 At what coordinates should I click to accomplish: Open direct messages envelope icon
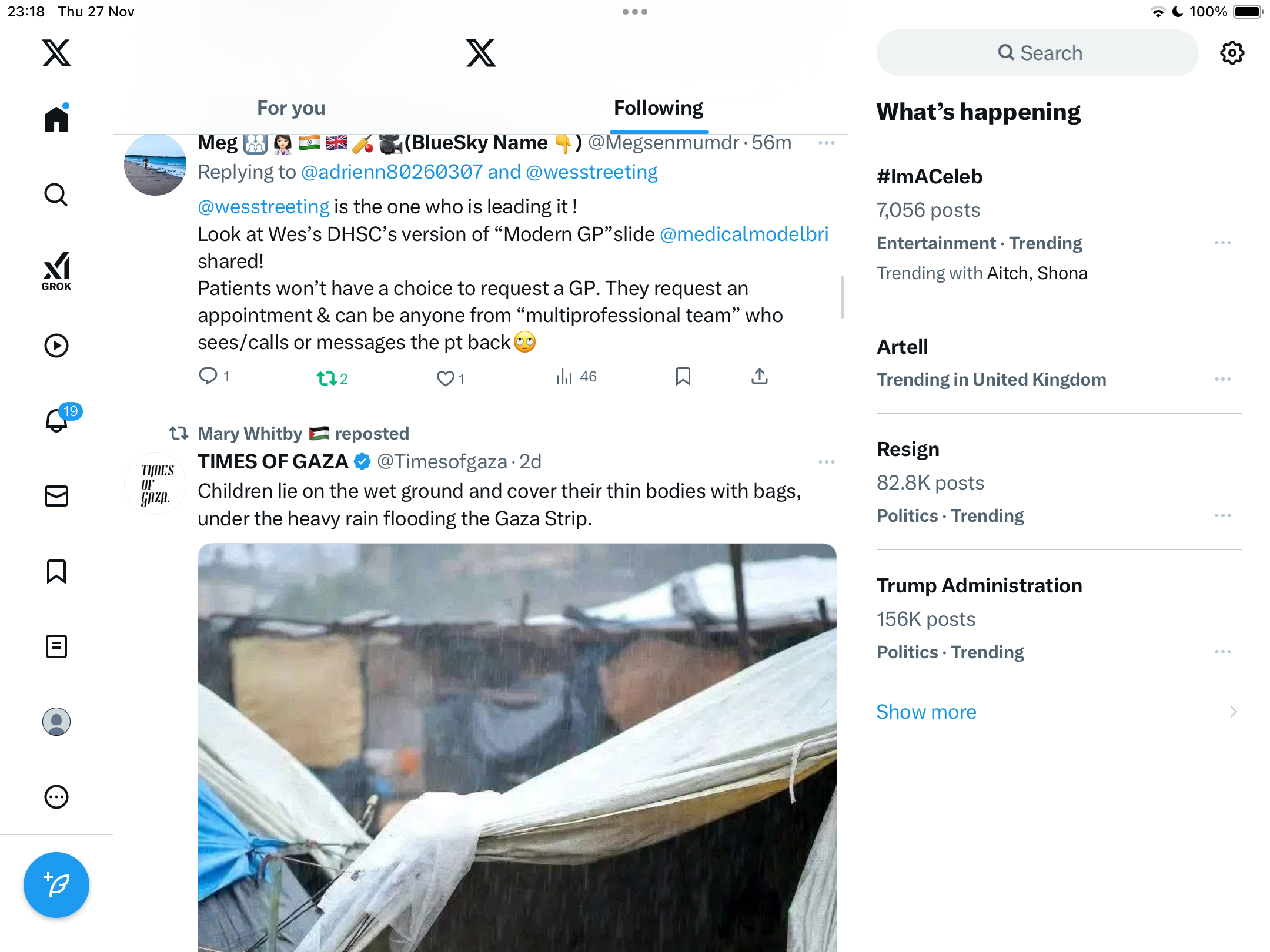click(56, 496)
